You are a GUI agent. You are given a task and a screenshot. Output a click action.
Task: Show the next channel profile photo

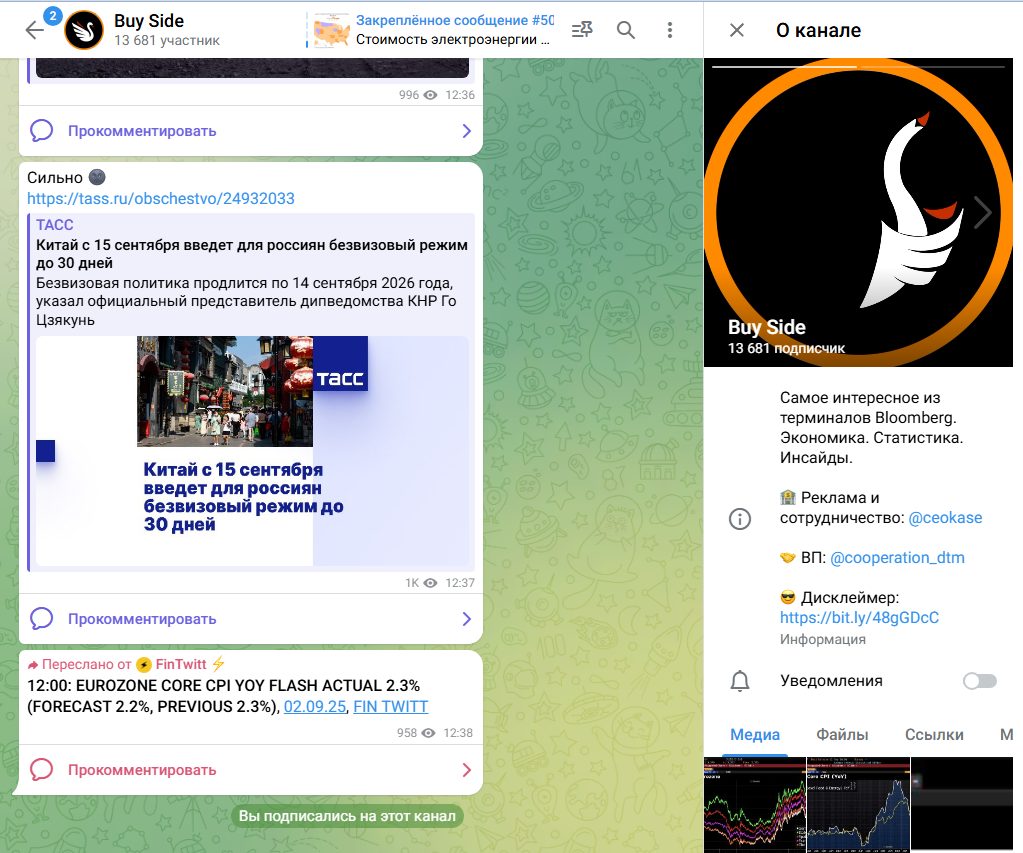coord(983,213)
